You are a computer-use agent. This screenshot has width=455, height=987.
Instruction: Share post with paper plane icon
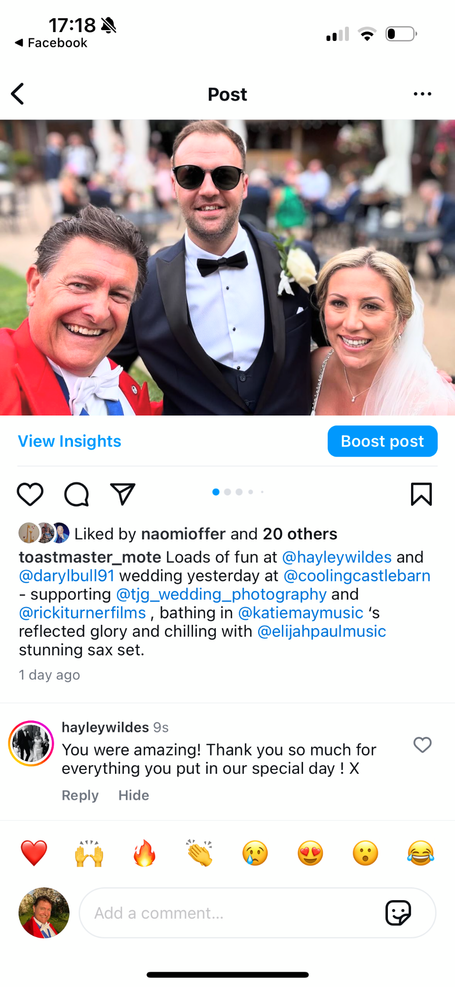[x=123, y=494]
